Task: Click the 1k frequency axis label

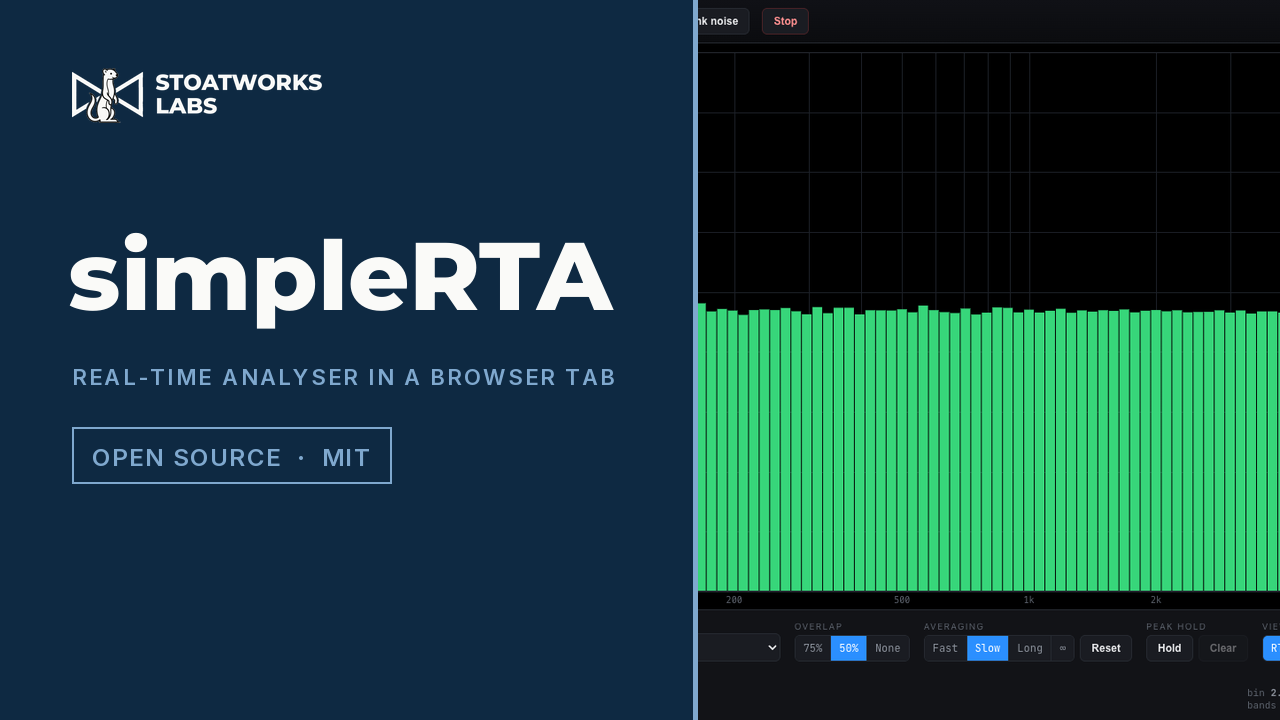Action: (x=1029, y=600)
